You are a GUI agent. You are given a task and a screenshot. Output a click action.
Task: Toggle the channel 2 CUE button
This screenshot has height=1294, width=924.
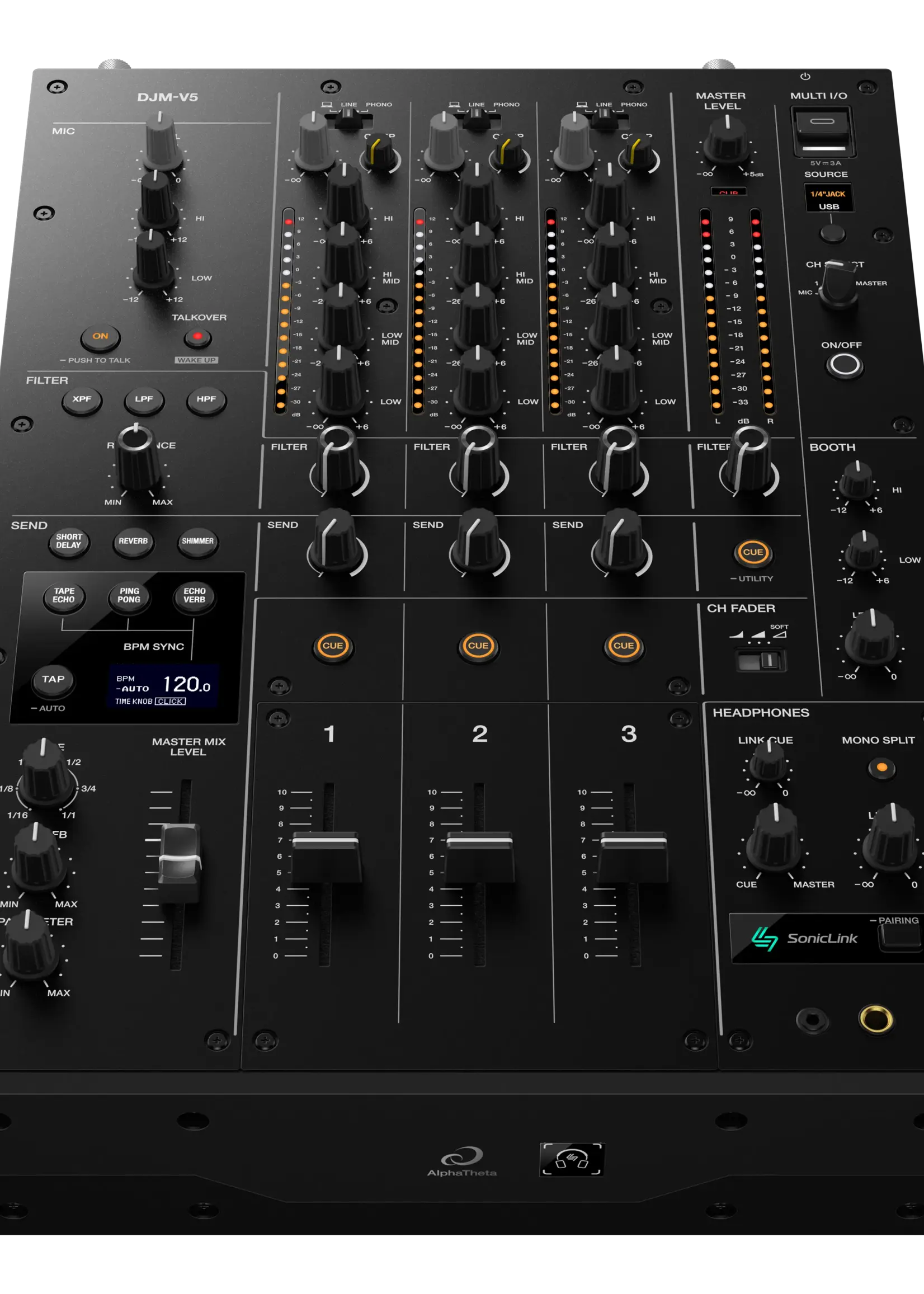(x=478, y=646)
